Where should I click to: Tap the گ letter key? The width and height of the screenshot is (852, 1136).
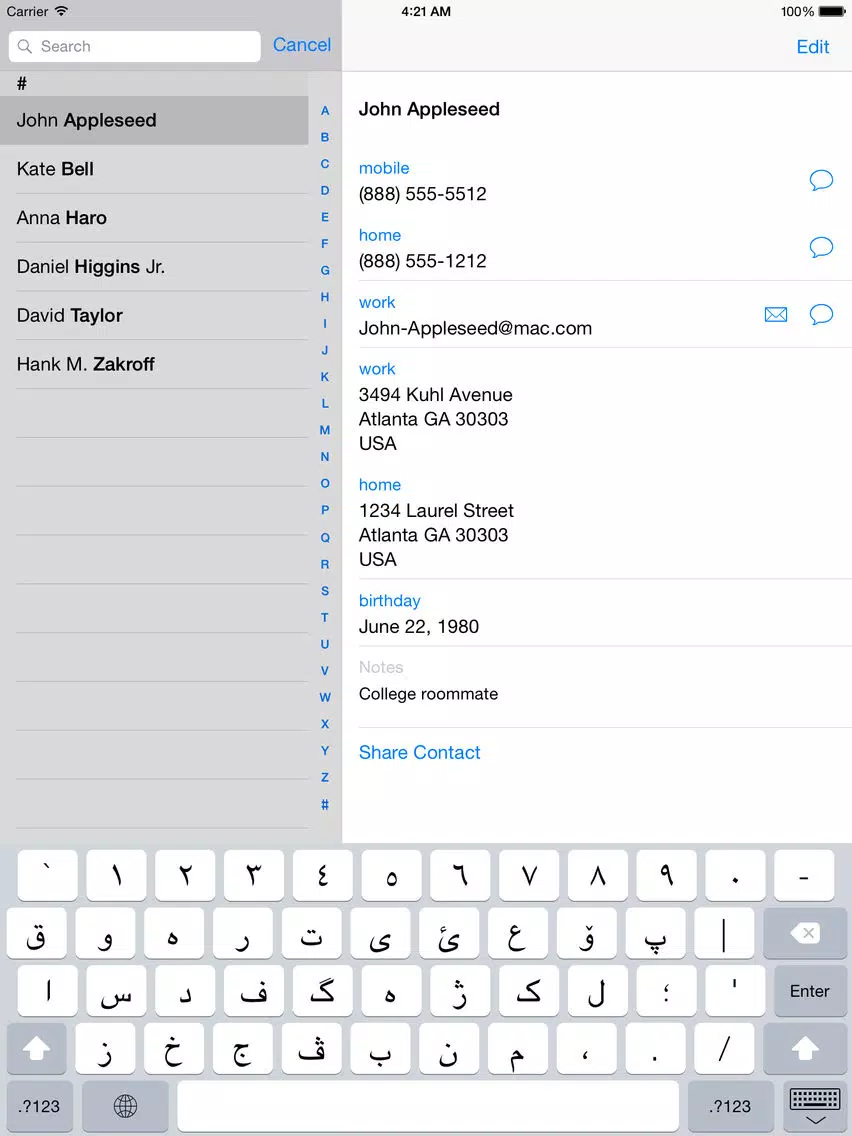322,991
